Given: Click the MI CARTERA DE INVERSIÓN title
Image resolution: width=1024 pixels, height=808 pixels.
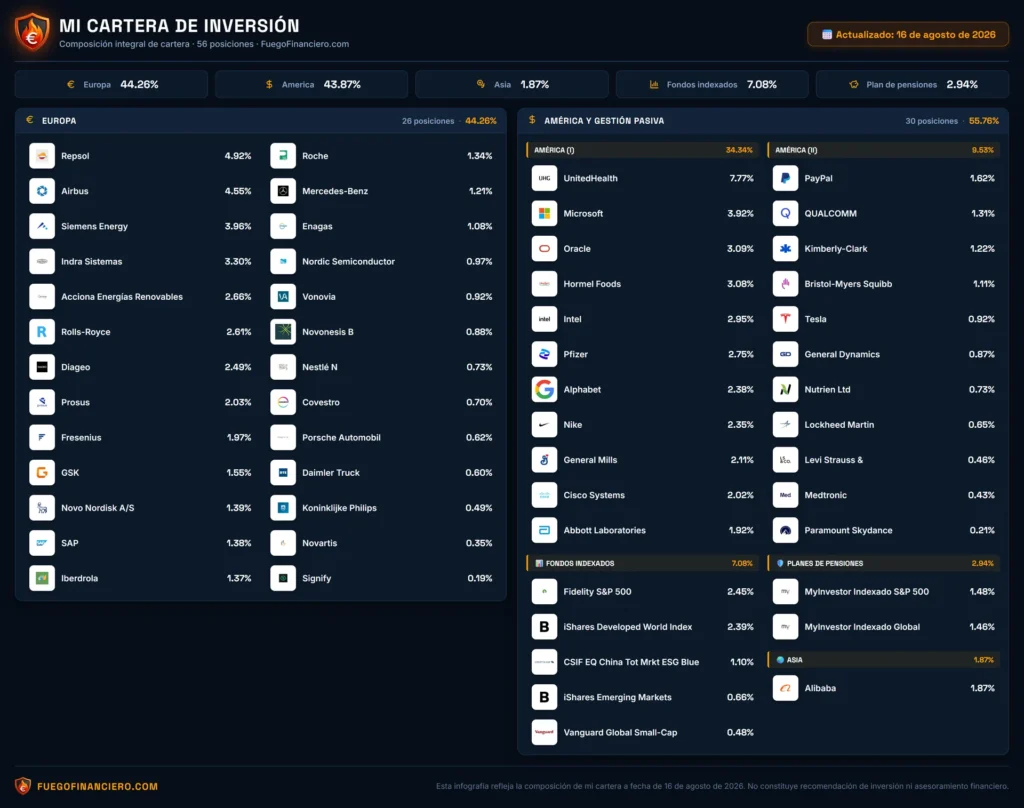Looking at the screenshot, I should coord(180,25).
